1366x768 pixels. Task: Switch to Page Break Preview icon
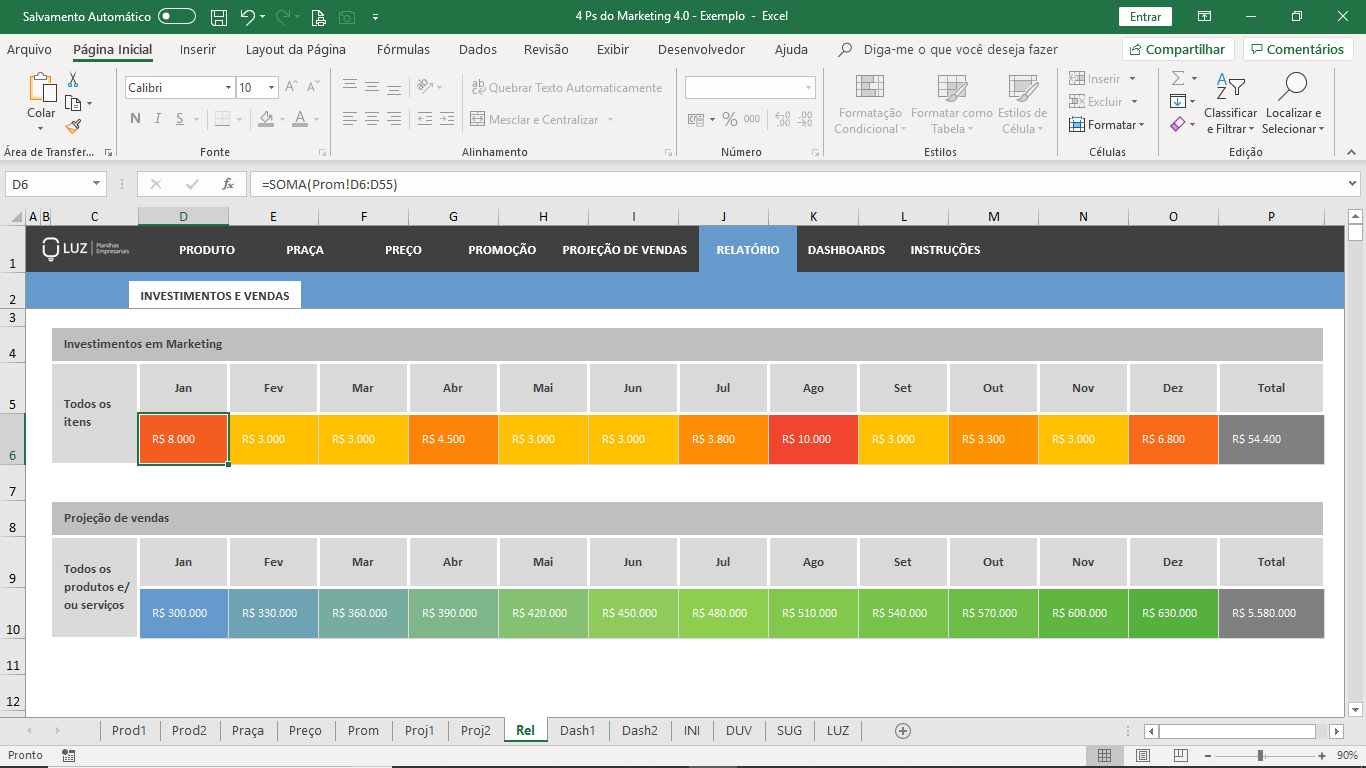point(1180,755)
